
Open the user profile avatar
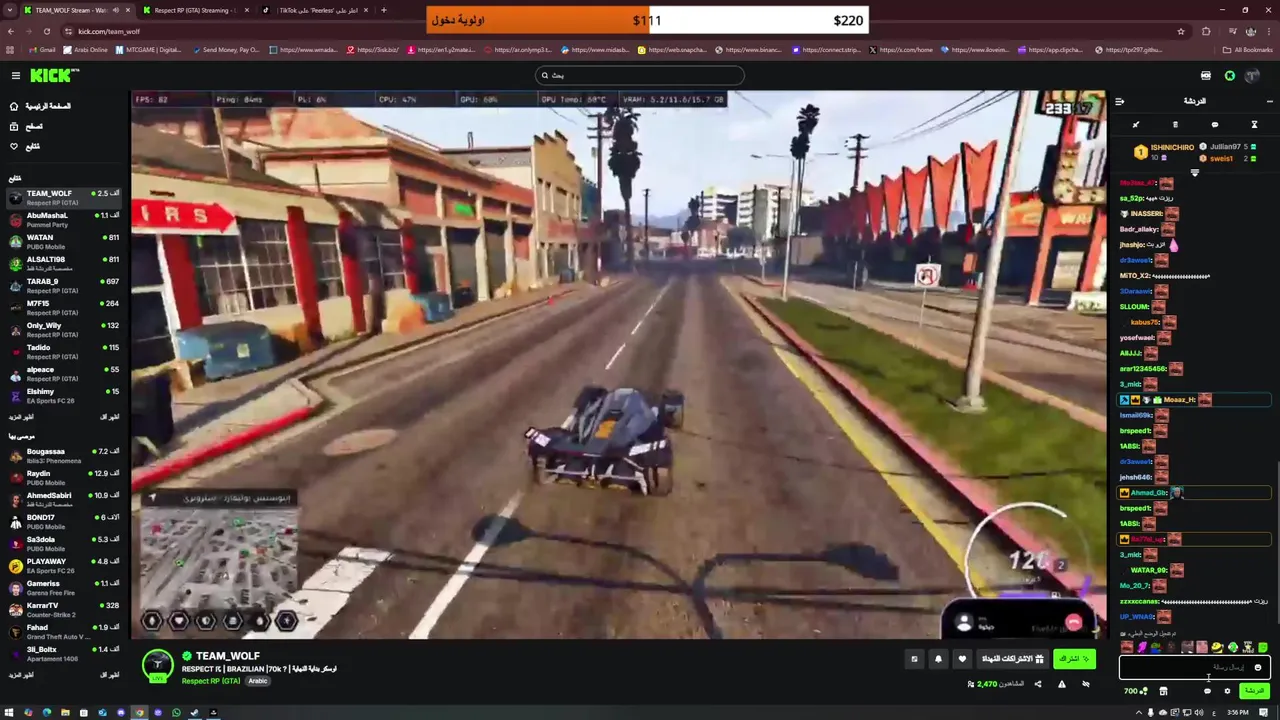point(1253,75)
